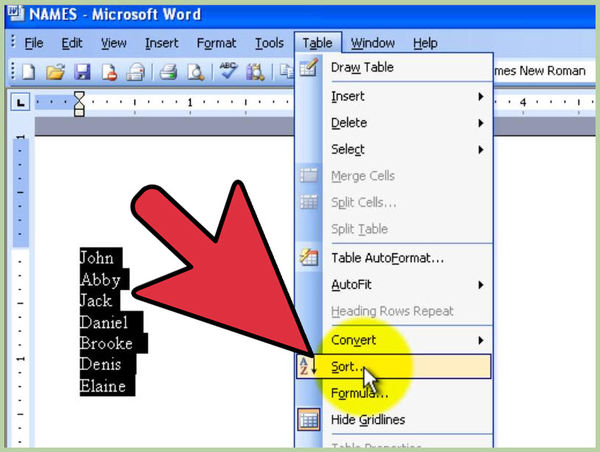The height and width of the screenshot is (452, 600).
Task: Open the File menu
Action: (x=34, y=43)
